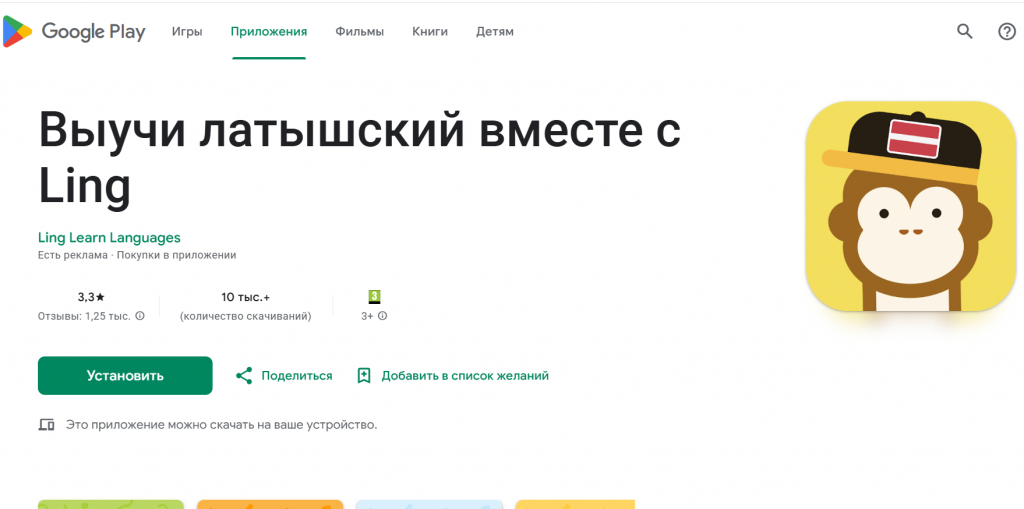Click the yellow screenshot thumbnail
Image resolution: width=1024 pixels, height=509 pixels.
pos(575,504)
